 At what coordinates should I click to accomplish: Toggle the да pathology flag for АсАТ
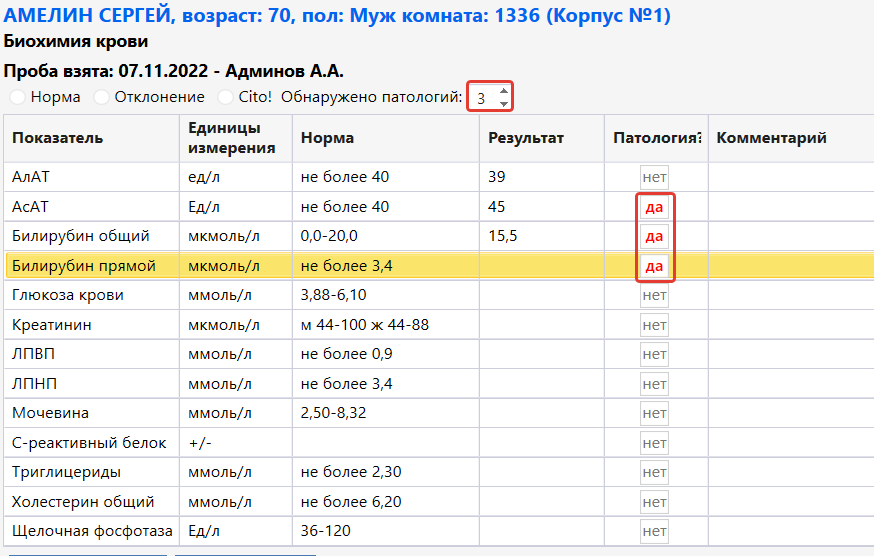[x=654, y=207]
